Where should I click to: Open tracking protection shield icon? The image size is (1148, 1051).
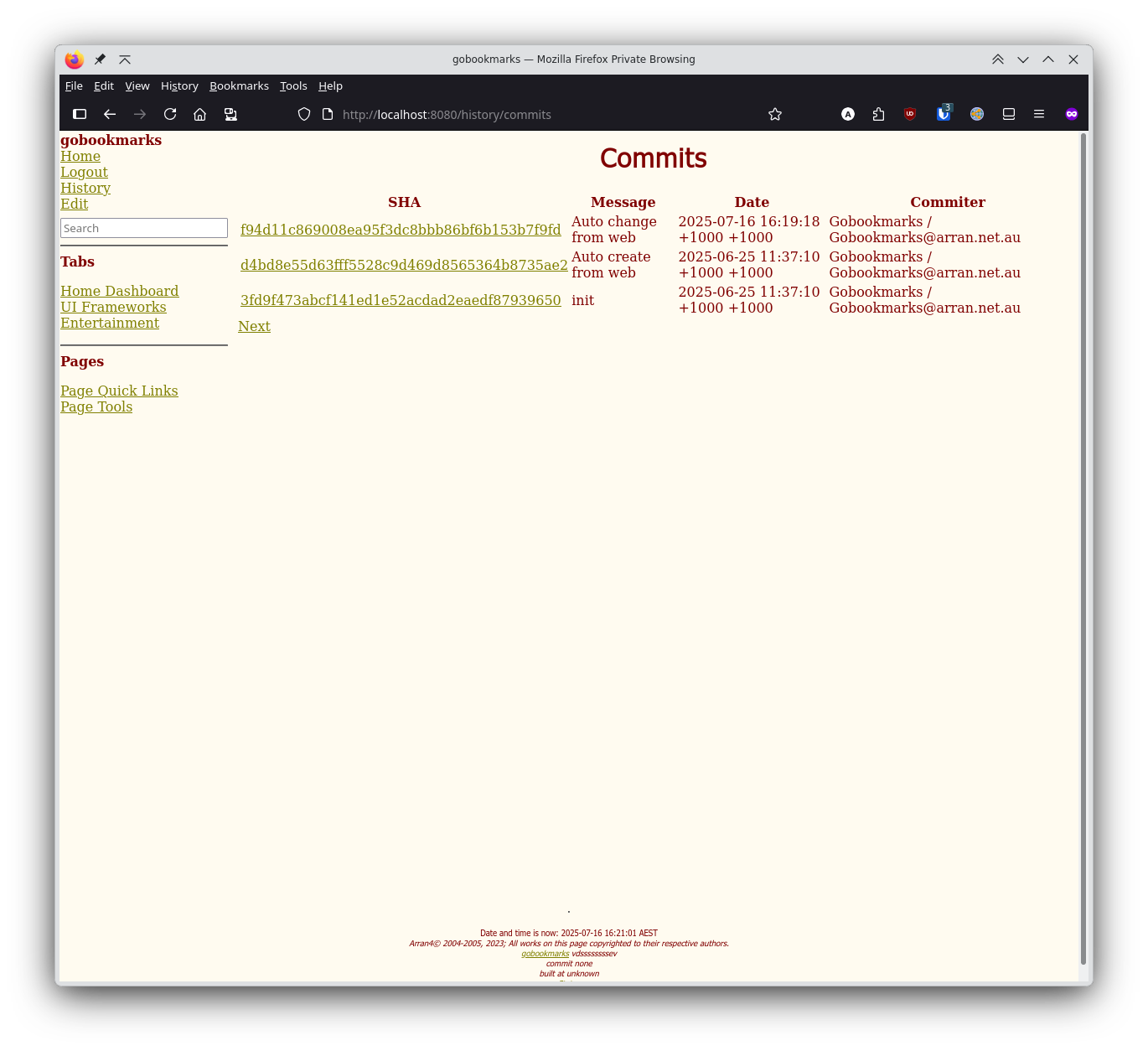pos(304,114)
